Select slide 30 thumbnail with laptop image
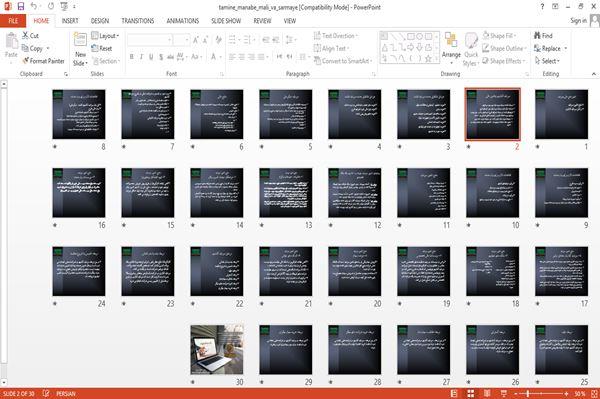This screenshot has height=399, width=600. pyautogui.click(x=217, y=349)
